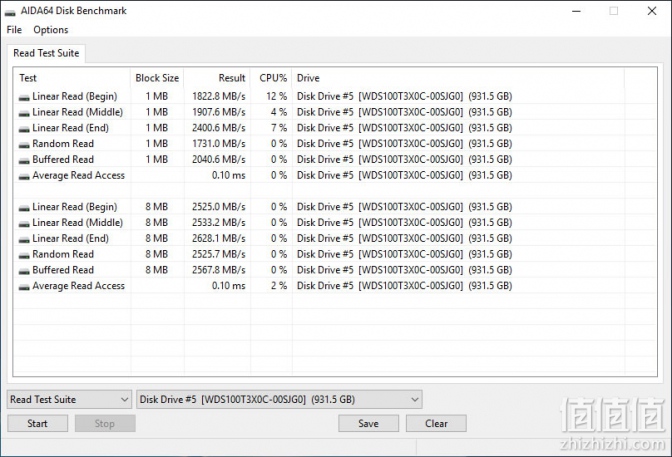Click the 12 % CPU value
672x457 pixels.
pos(276,96)
